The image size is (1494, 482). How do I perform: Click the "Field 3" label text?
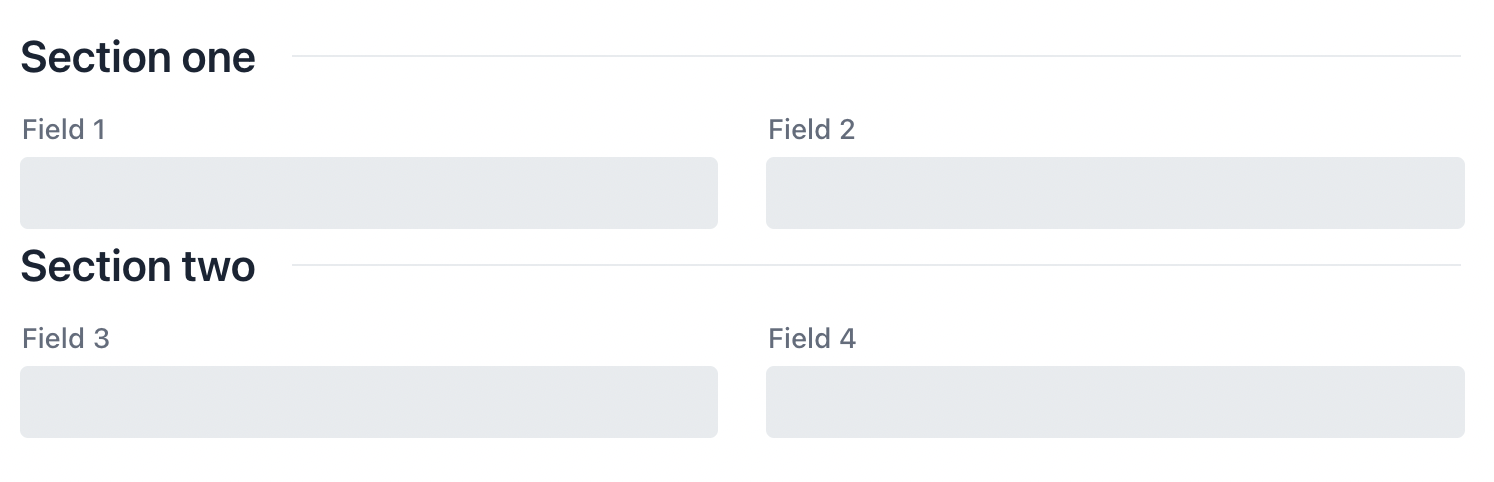(66, 339)
